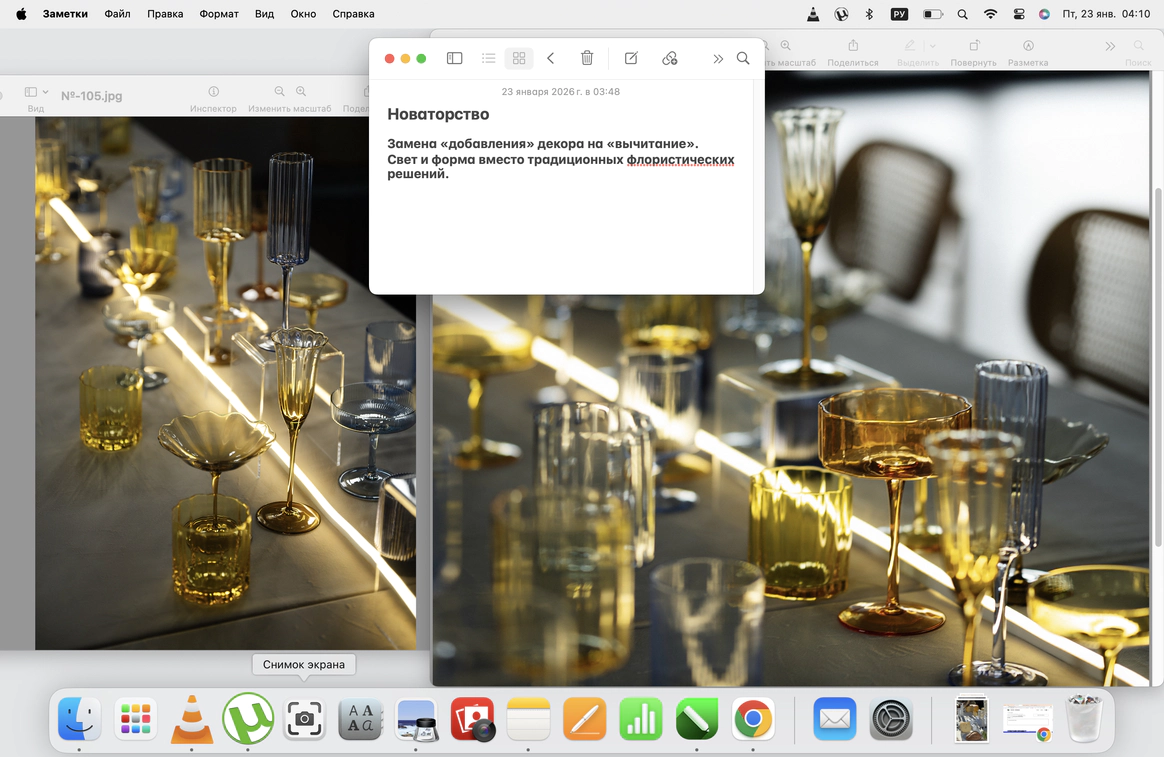The width and height of the screenshot is (1164, 757).
Task: Expand the right Preview toolbar overflow
Action: tap(1110, 46)
